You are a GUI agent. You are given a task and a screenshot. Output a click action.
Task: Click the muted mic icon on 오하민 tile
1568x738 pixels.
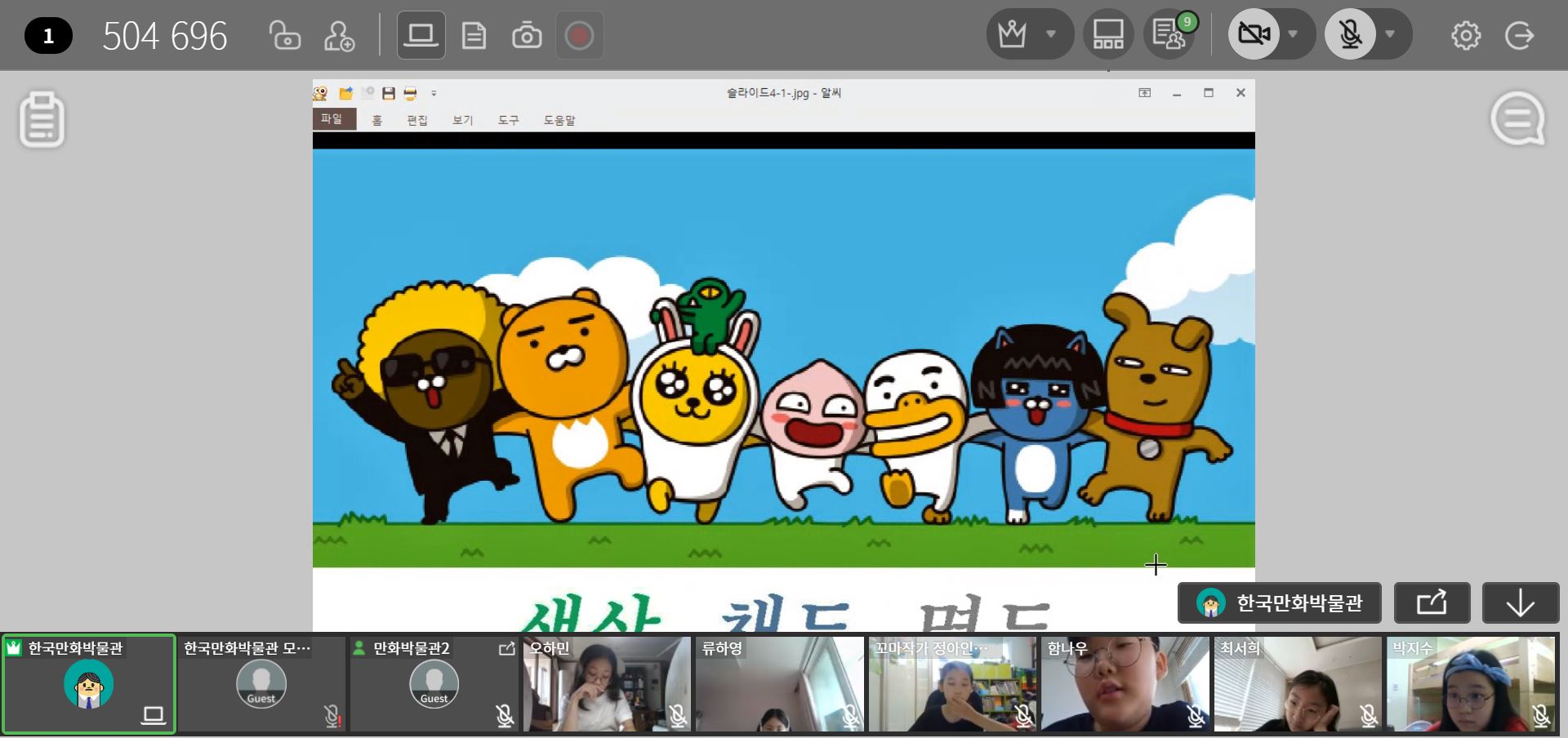pyautogui.click(x=678, y=716)
